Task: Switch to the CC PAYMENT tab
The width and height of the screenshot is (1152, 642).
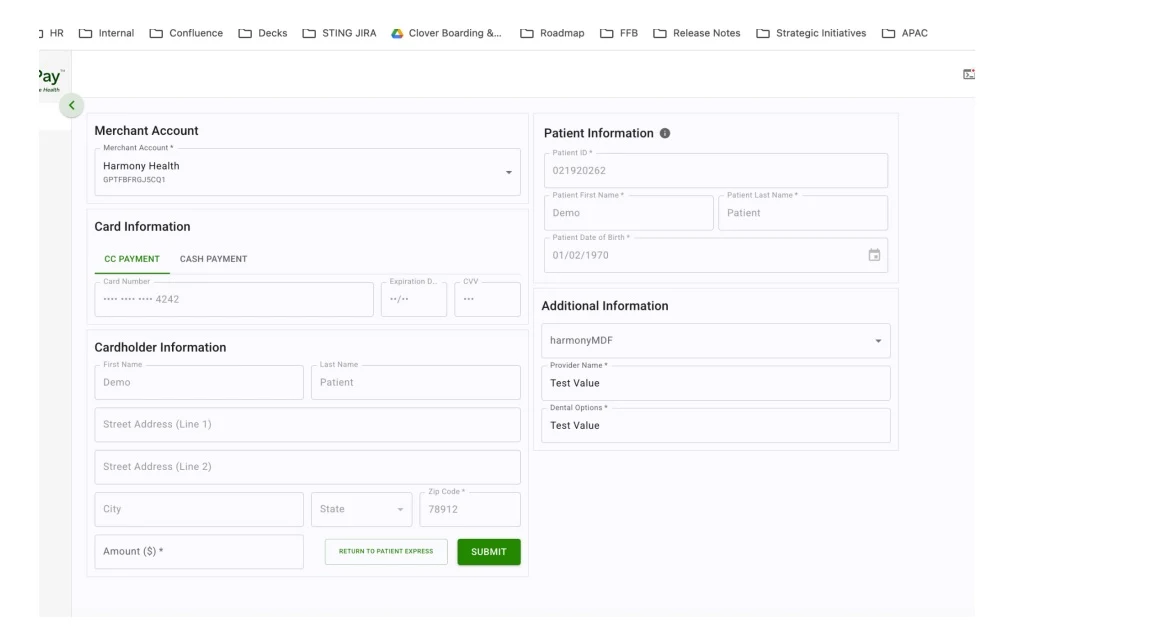Action: [x=132, y=259]
